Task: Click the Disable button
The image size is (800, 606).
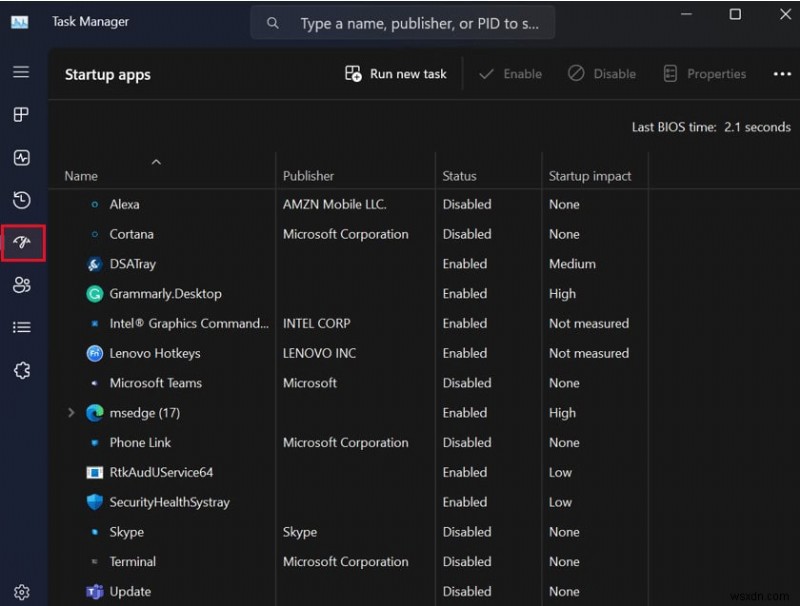Action: coord(602,74)
